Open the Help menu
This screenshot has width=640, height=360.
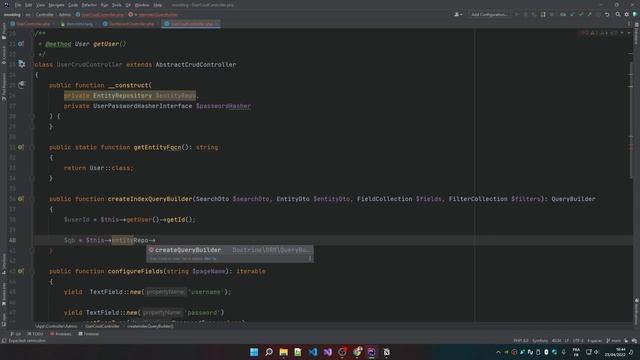point(158,5)
